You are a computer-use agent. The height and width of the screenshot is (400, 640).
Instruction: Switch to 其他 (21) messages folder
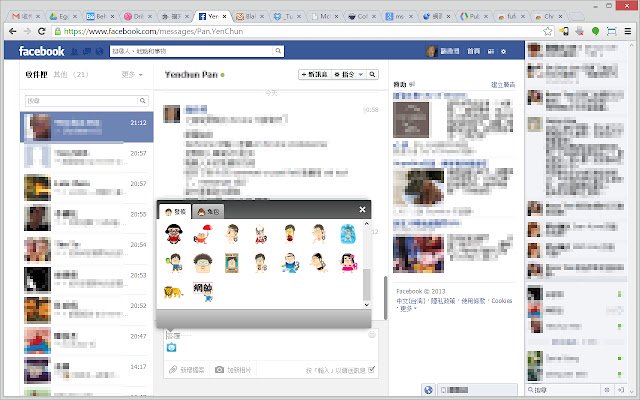tap(71, 74)
